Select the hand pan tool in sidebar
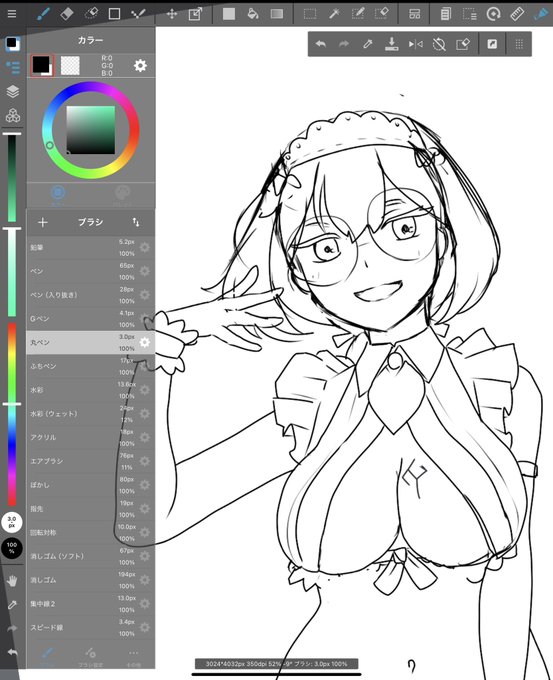 point(12,581)
